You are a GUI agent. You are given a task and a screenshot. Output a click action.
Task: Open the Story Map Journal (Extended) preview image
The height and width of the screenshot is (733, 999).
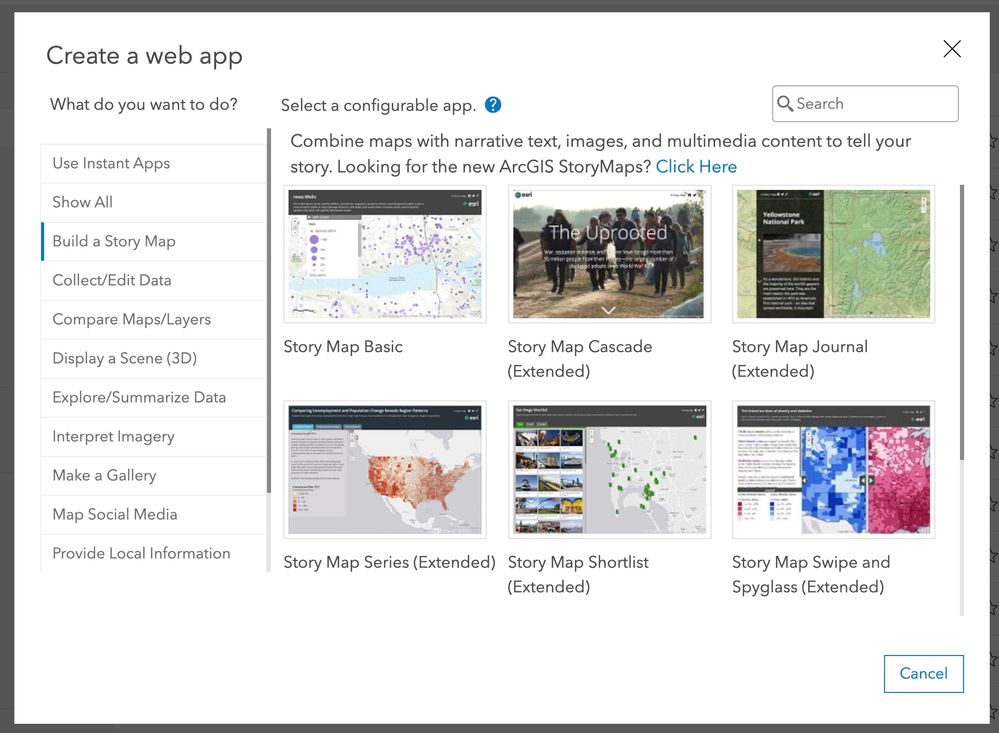pyautogui.click(x=833, y=254)
